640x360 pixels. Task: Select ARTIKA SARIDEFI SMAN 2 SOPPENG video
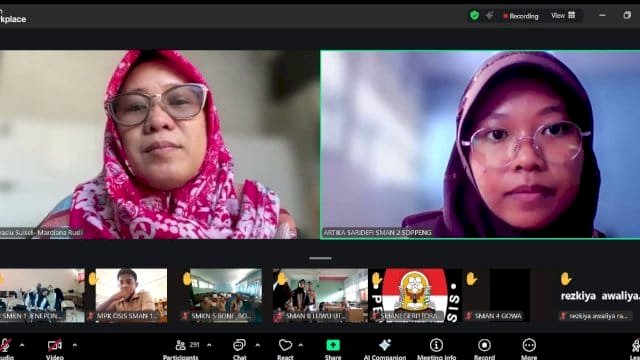click(x=480, y=144)
